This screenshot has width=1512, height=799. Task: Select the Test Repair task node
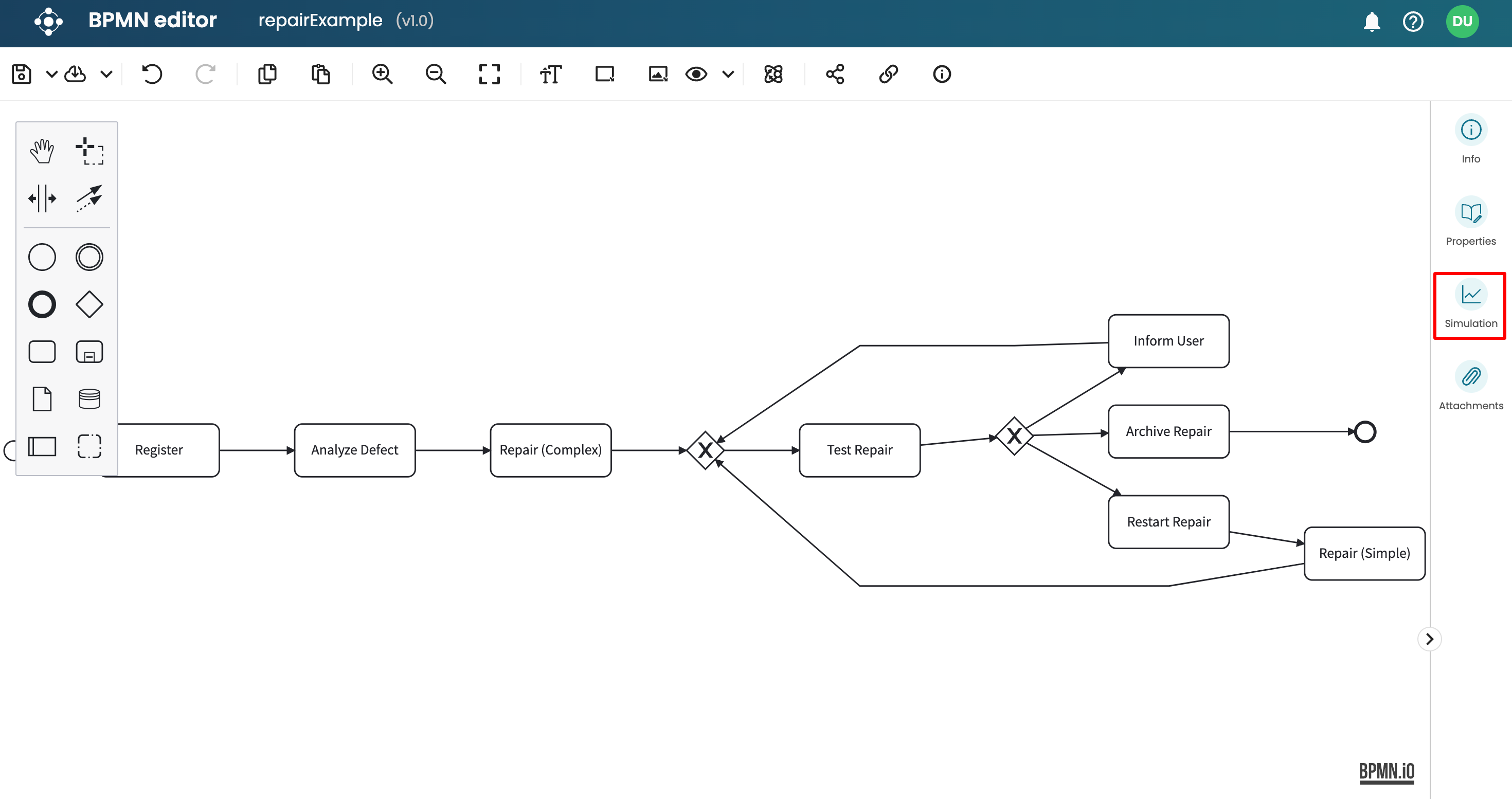click(x=859, y=450)
